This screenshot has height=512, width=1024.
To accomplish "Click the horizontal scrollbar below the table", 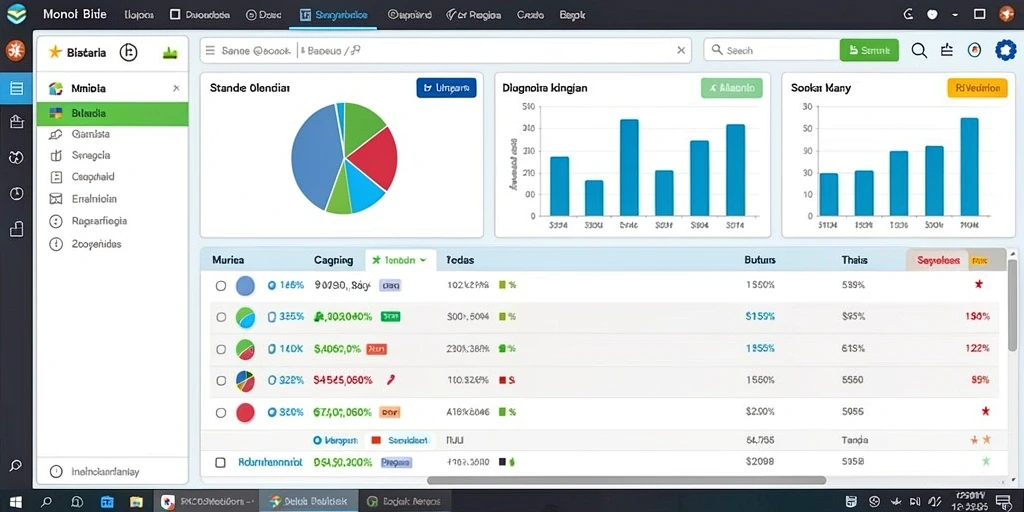I will [626, 480].
